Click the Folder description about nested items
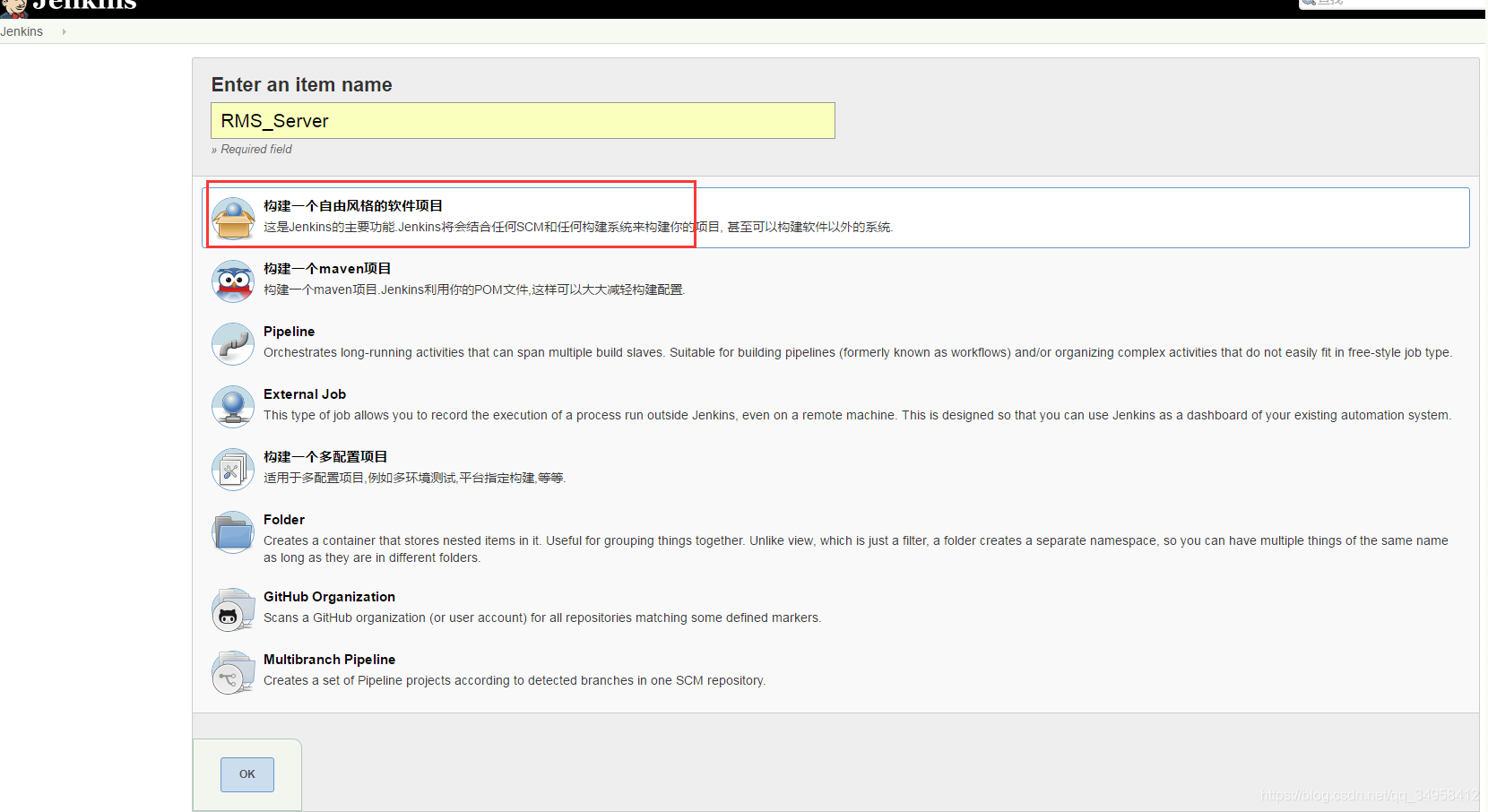This screenshot has width=1488, height=812. pos(856,549)
